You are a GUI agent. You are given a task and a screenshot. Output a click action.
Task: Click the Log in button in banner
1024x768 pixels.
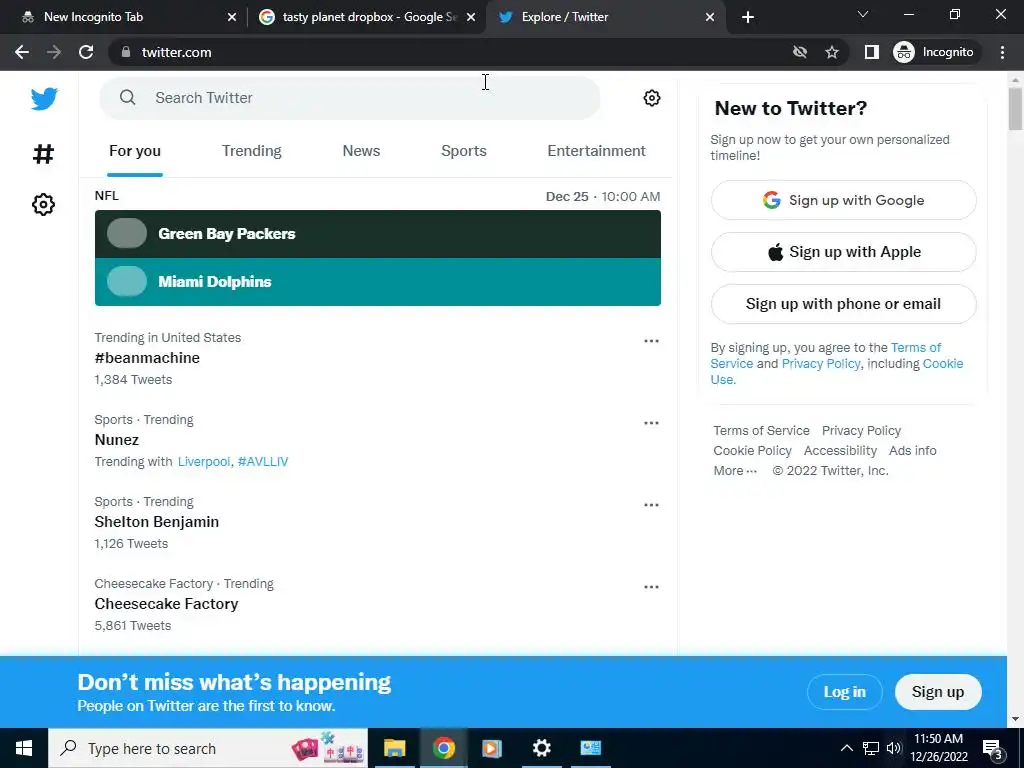[844, 692]
